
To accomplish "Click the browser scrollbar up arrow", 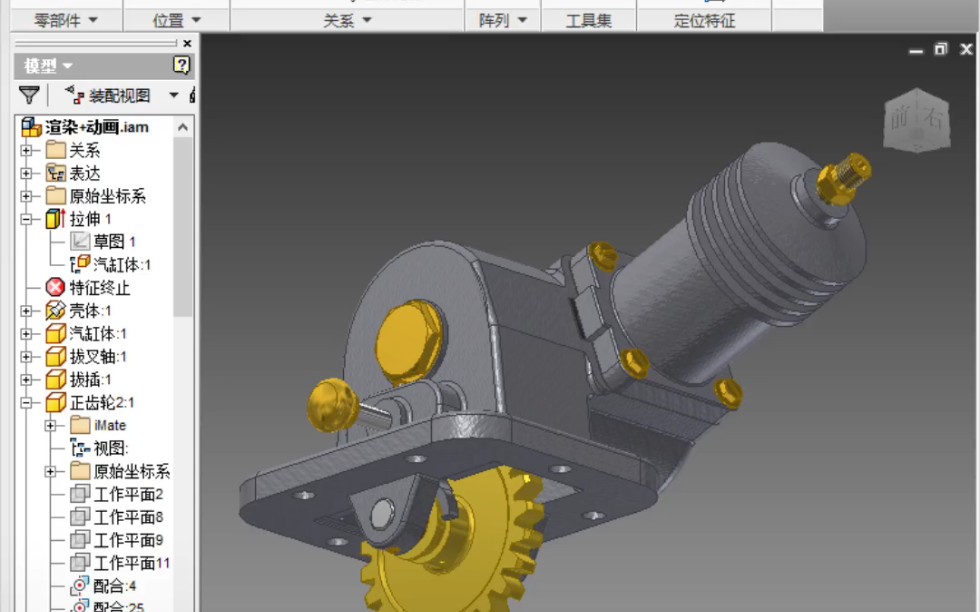I will (182, 128).
